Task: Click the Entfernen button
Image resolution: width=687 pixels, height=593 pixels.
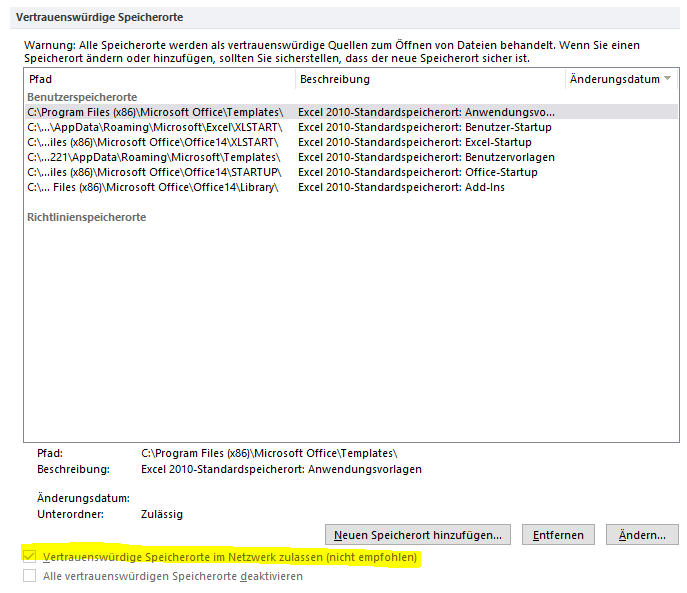Action: click(558, 535)
